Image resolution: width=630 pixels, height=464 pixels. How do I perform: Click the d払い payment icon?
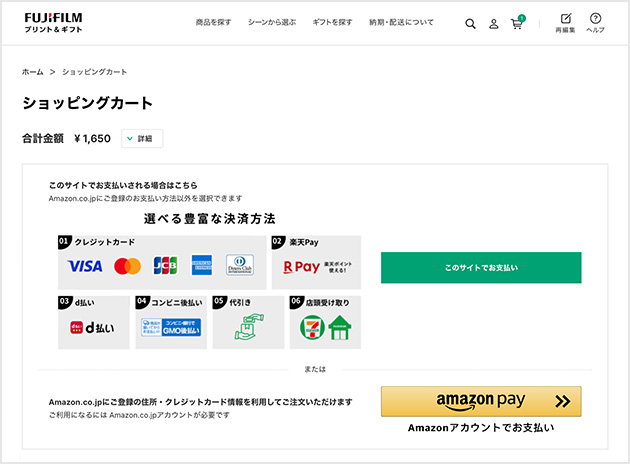click(x=93, y=327)
